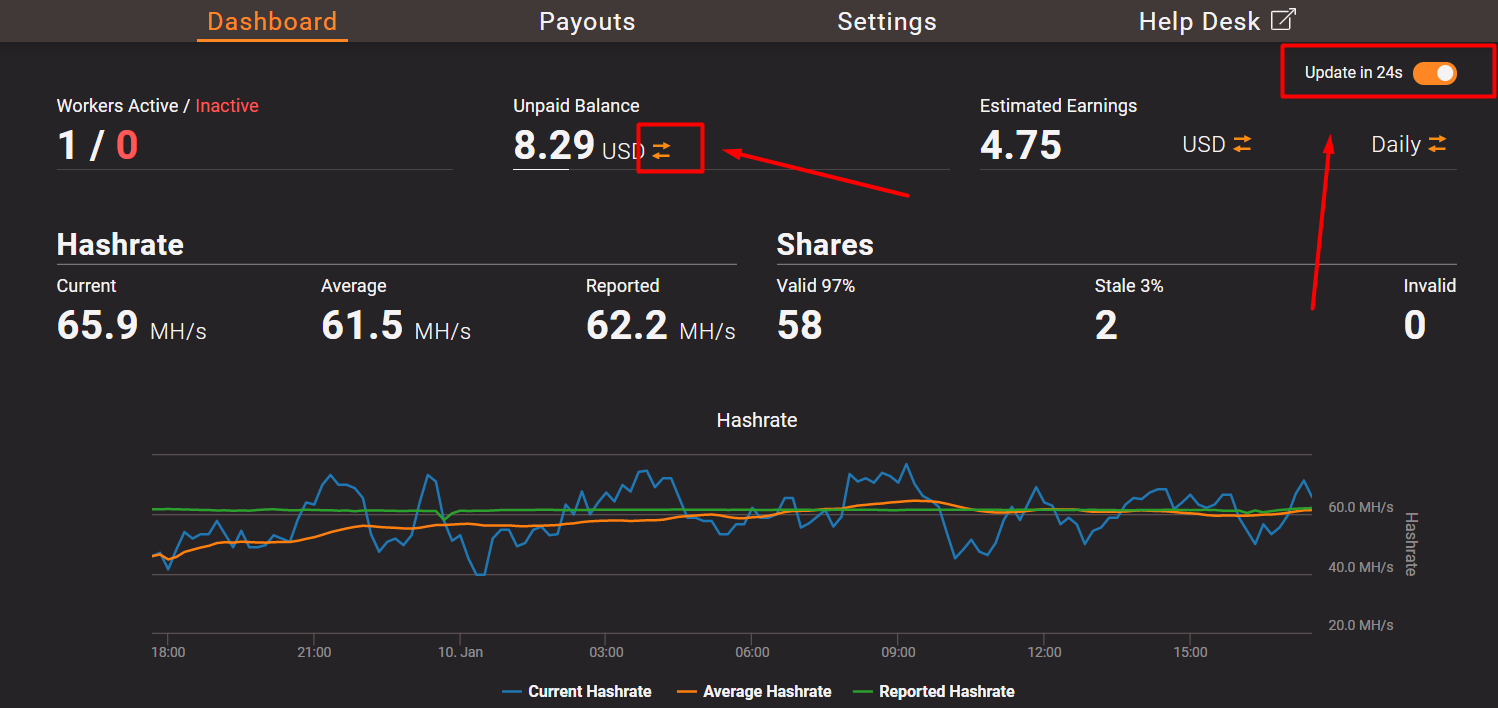
Task: Click the orange Average Hashrate legend line
Action: point(688,691)
